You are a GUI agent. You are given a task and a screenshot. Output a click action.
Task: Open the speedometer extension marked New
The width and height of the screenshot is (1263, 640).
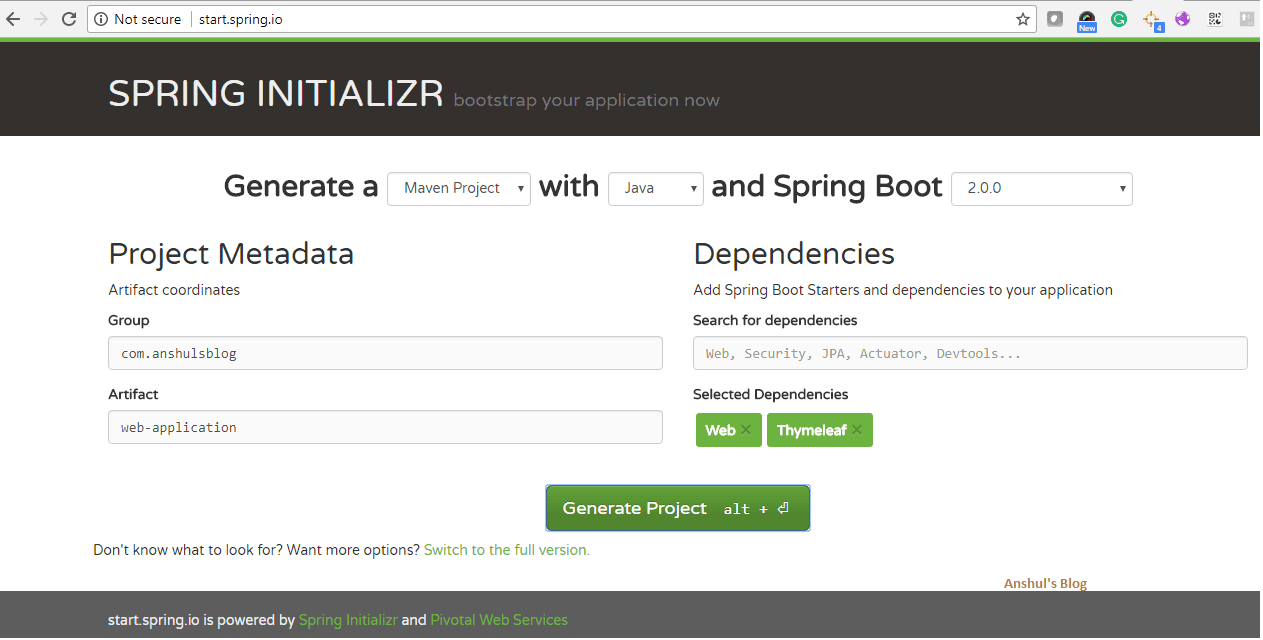pyautogui.click(x=1087, y=20)
